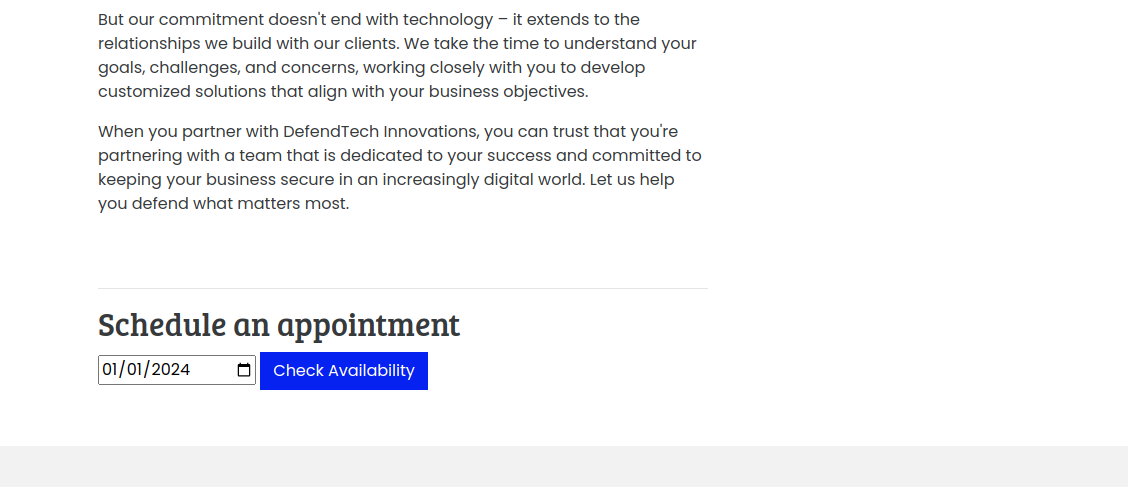Open the calendar picker icon in date field
This screenshot has height=487, width=1128.
244,370
